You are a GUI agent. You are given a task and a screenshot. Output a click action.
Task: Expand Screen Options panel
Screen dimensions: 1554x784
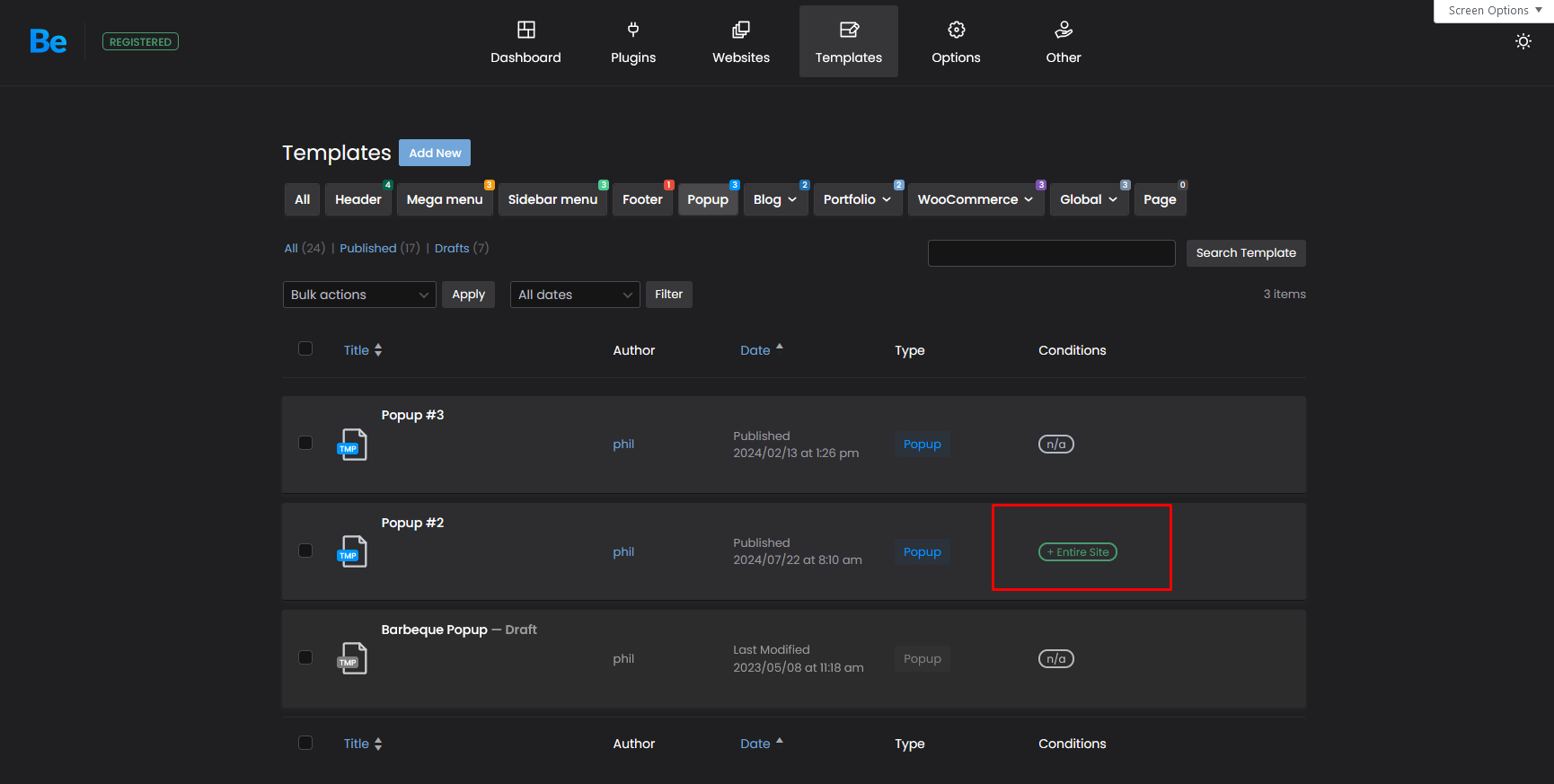tap(1494, 11)
